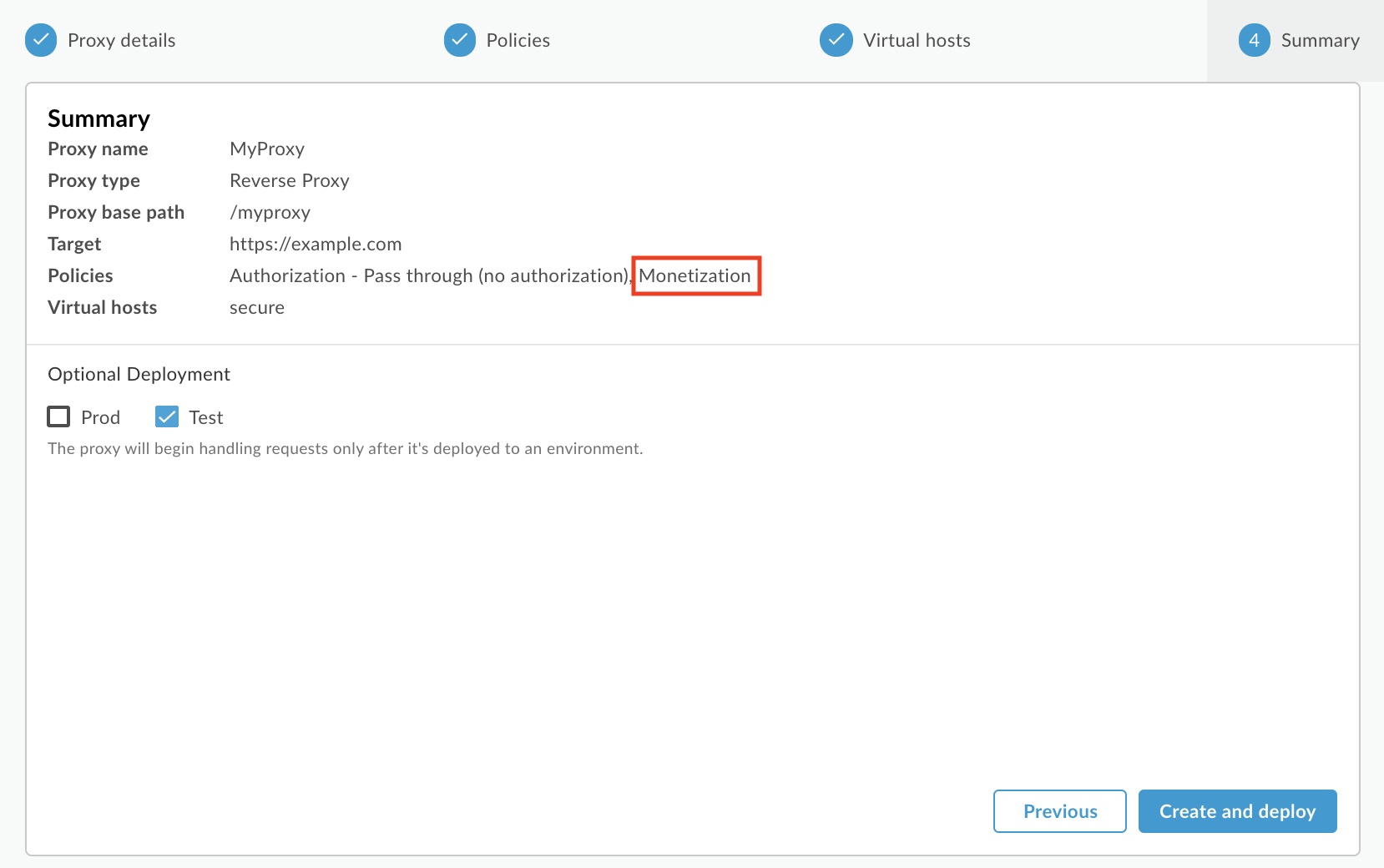
Task: Click the Optional Deployment heading
Action: (139, 374)
